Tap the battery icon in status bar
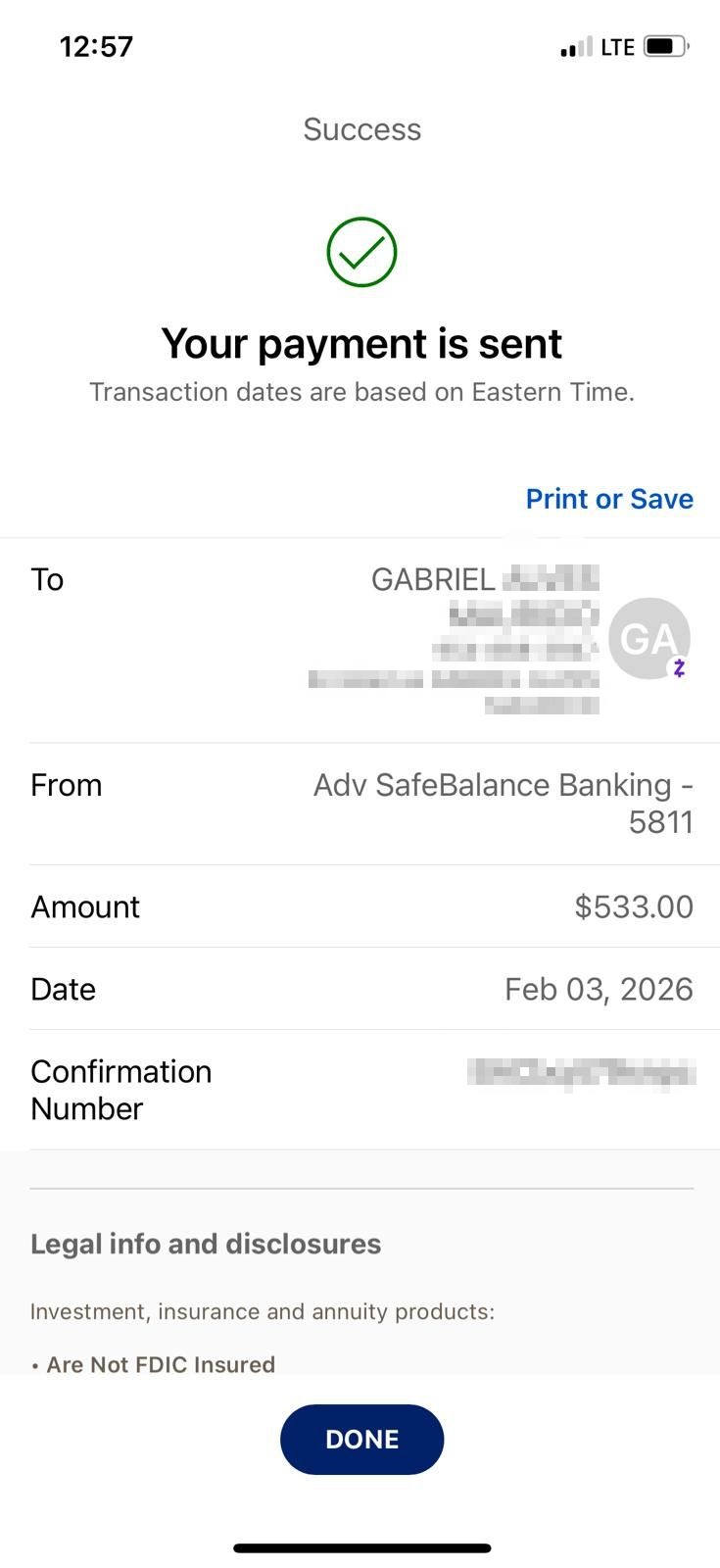Image resolution: width=720 pixels, height=1568 pixels. pyautogui.click(x=666, y=47)
